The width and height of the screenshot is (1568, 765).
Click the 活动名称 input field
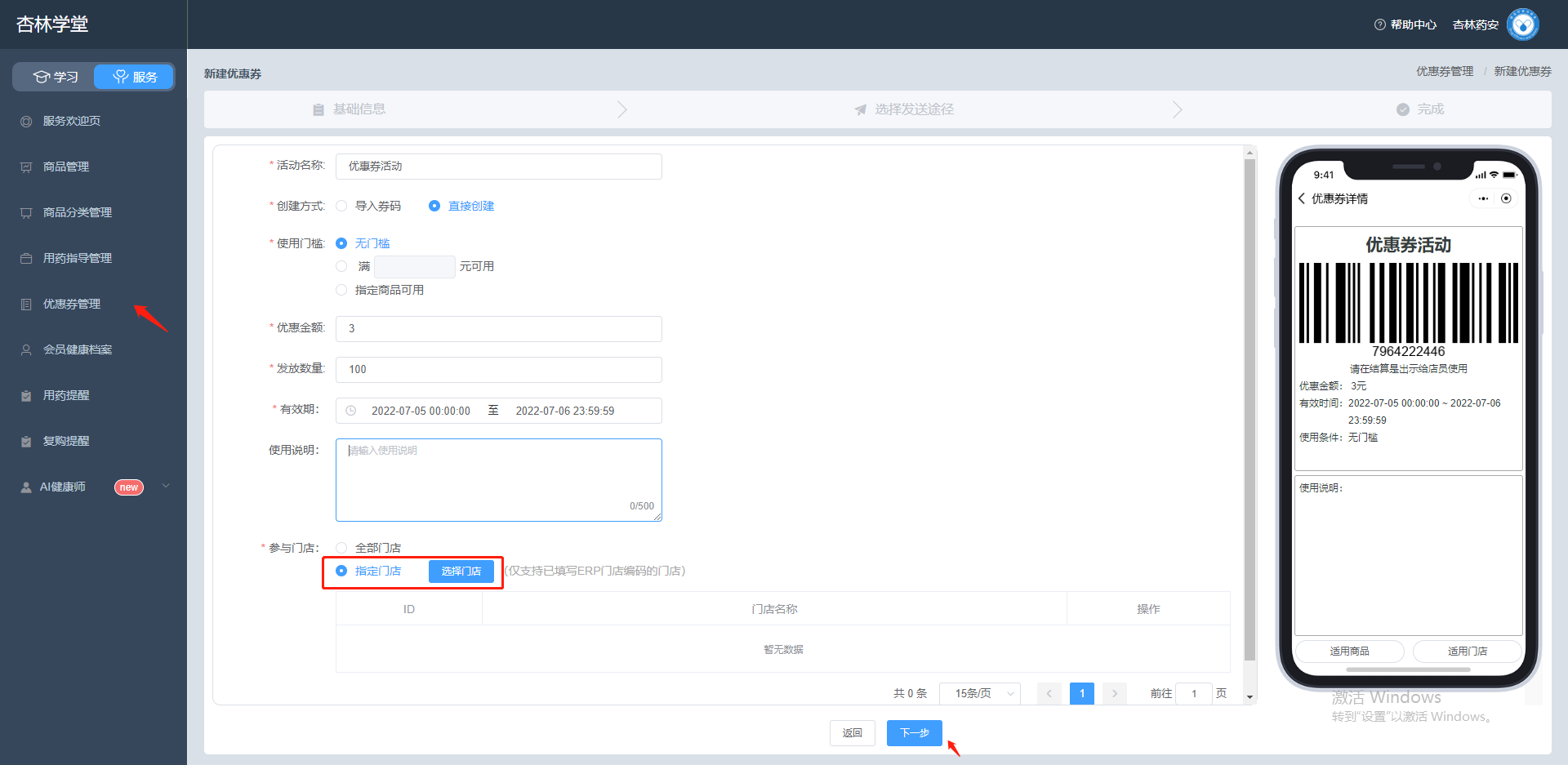(499, 167)
